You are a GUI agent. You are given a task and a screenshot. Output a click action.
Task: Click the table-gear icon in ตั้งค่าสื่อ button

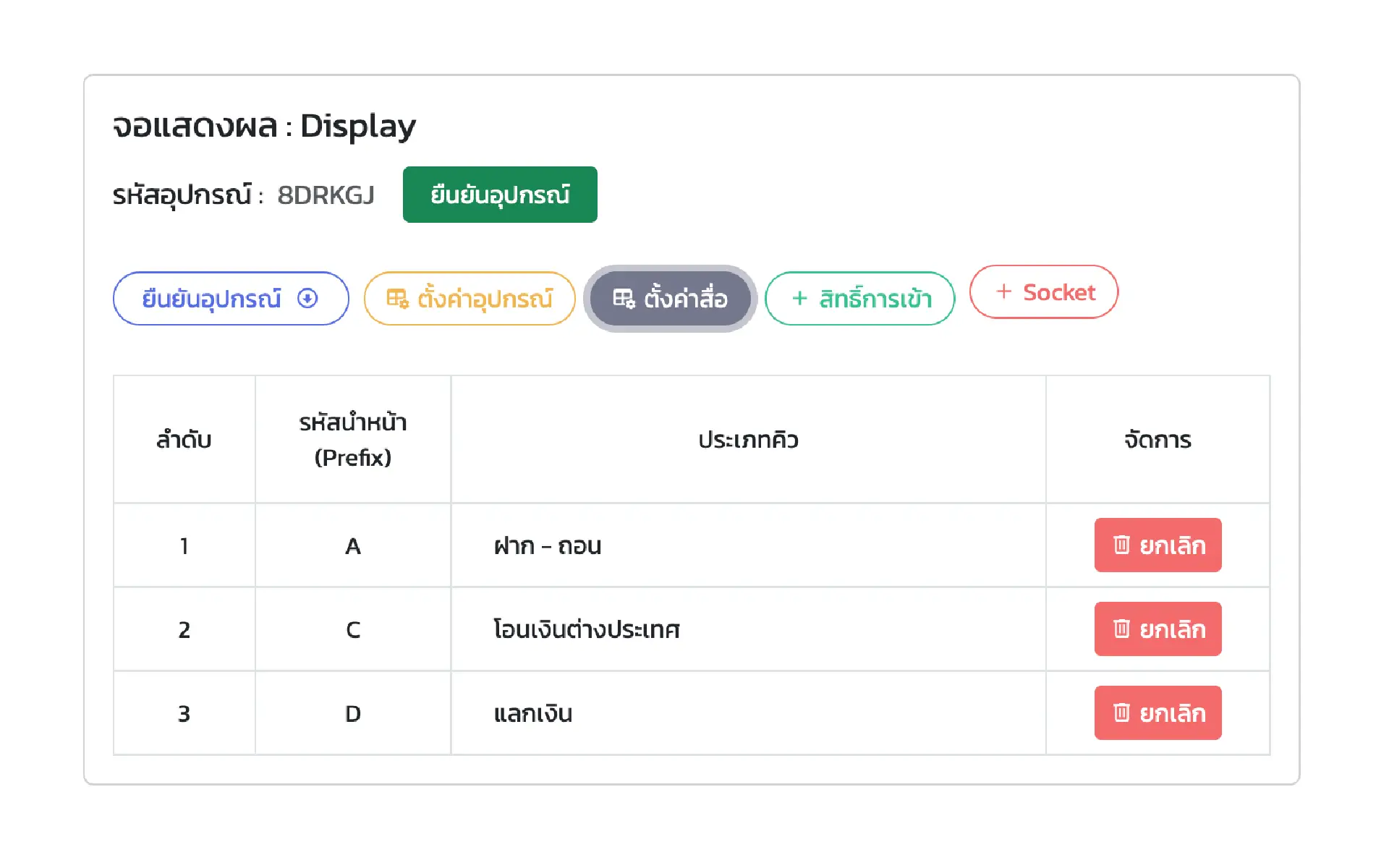pos(624,298)
